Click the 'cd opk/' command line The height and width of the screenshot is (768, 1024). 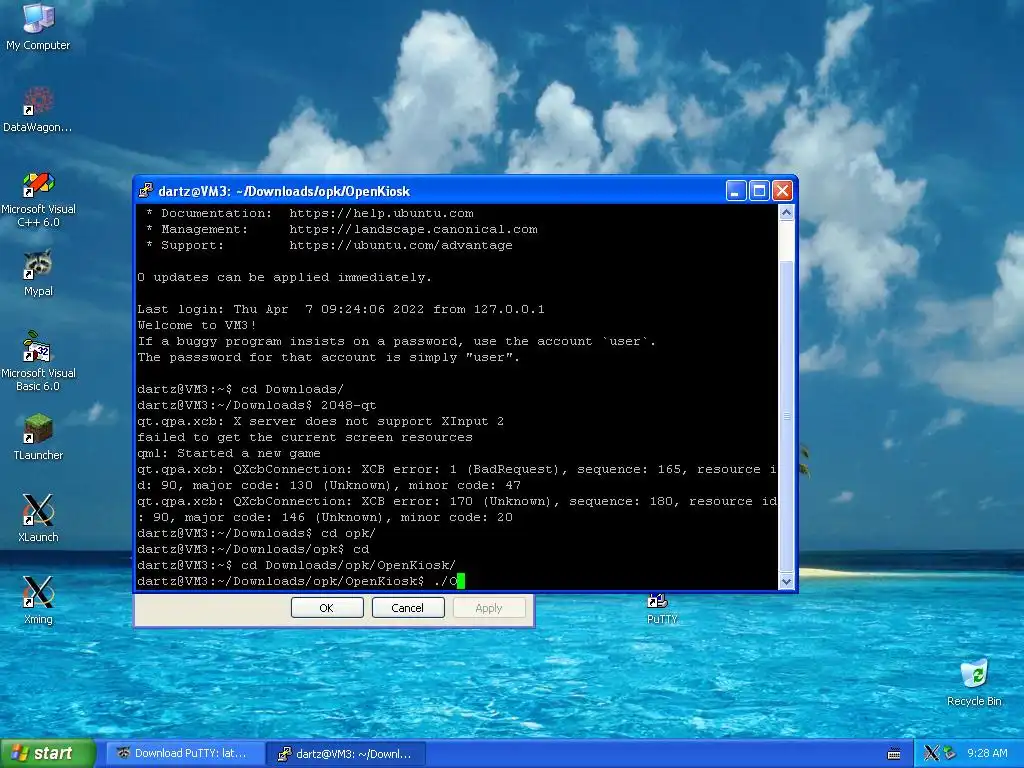click(x=257, y=533)
